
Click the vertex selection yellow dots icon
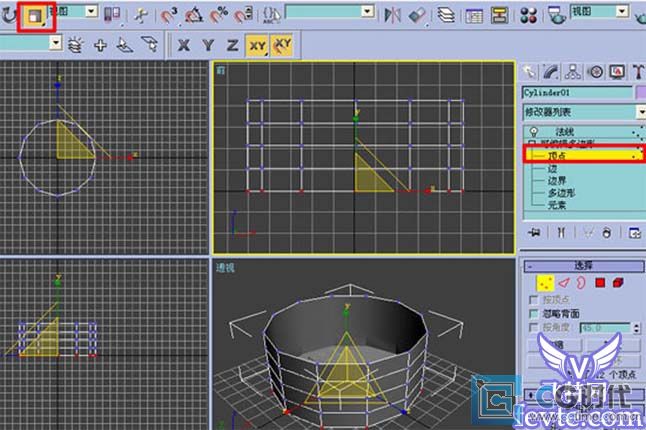[x=545, y=283]
